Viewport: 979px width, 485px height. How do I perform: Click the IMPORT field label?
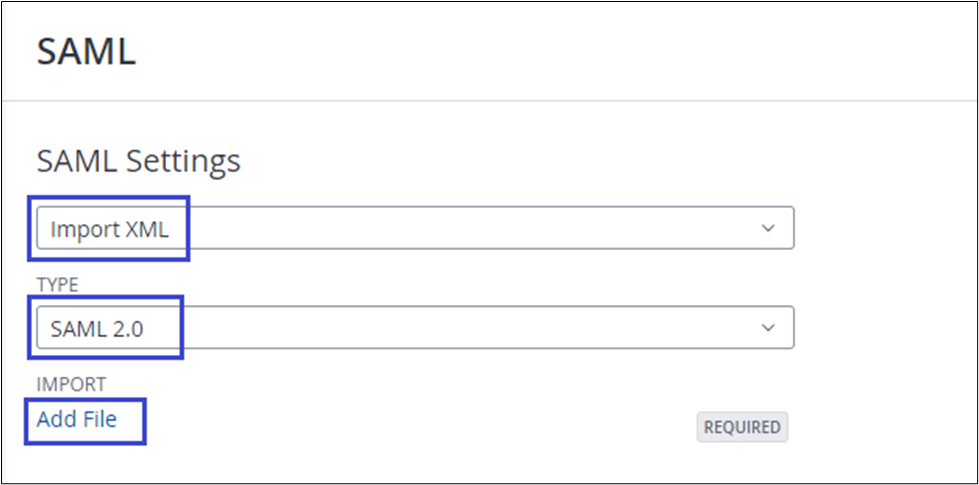(x=71, y=384)
